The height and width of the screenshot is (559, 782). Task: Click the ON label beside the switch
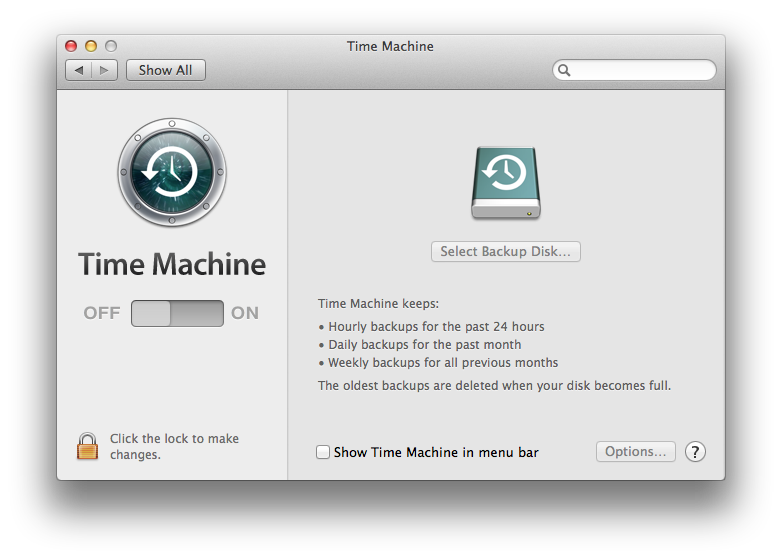(x=245, y=313)
